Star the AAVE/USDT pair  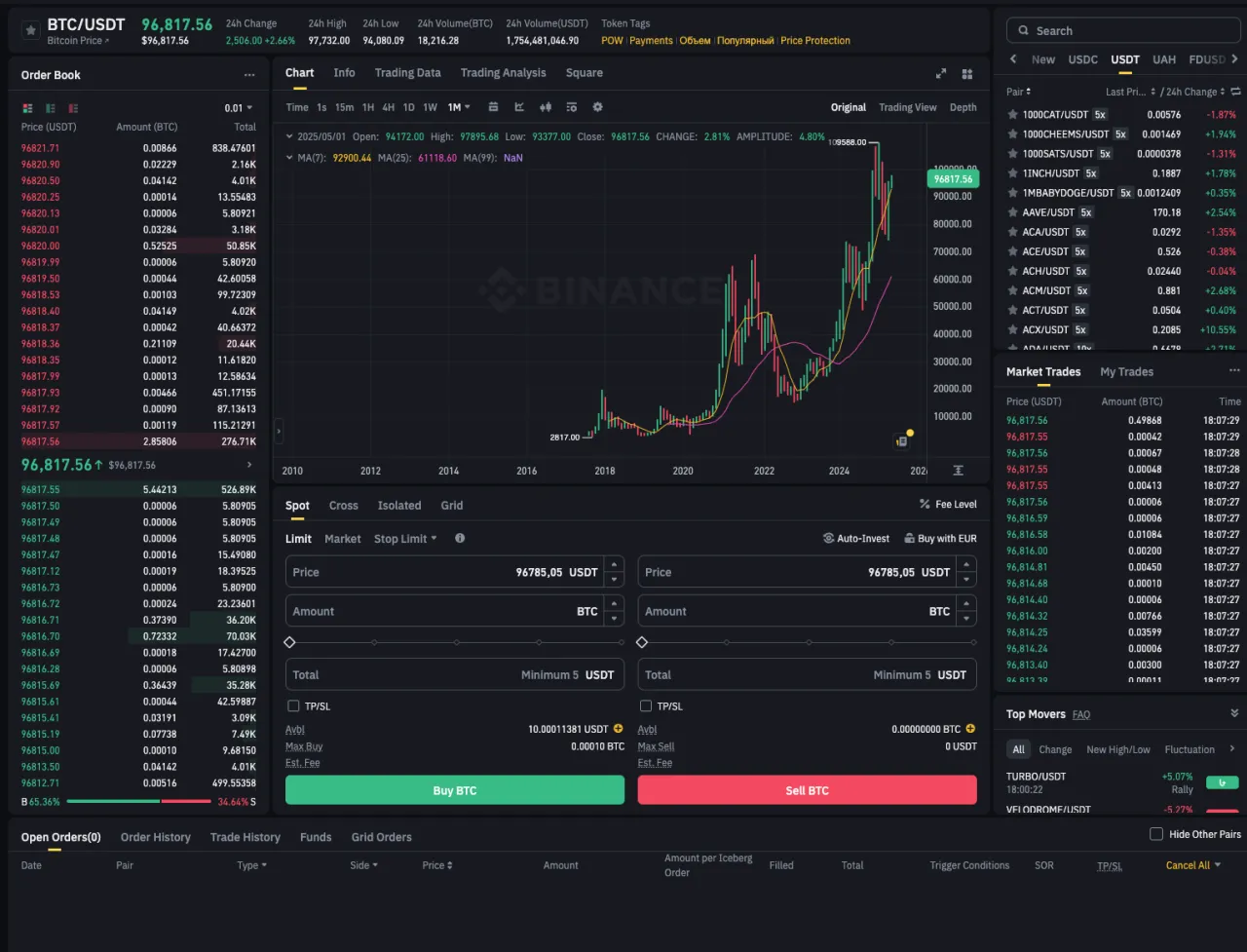pos(1013,212)
